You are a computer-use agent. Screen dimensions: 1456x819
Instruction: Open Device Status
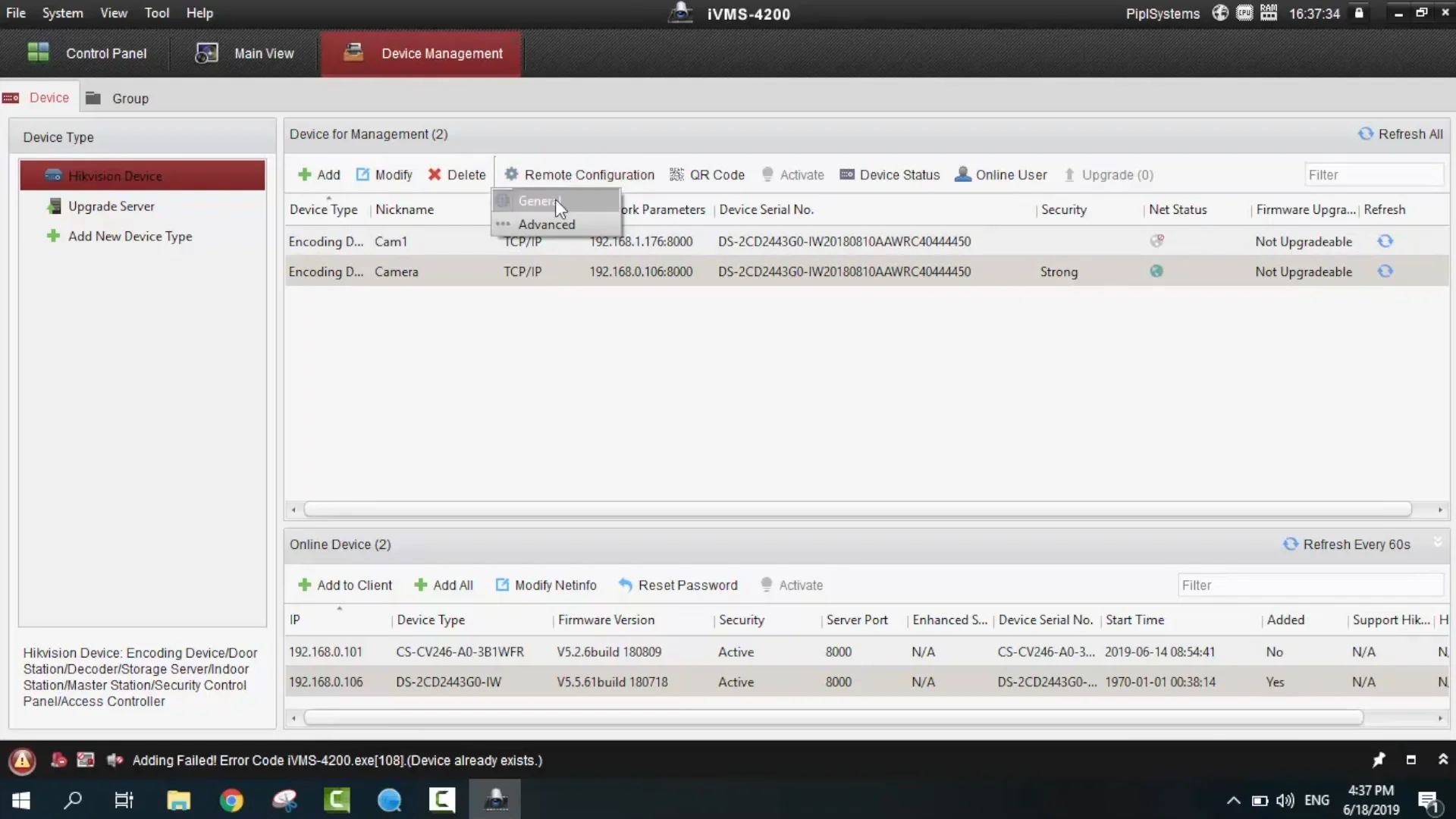(890, 174)
